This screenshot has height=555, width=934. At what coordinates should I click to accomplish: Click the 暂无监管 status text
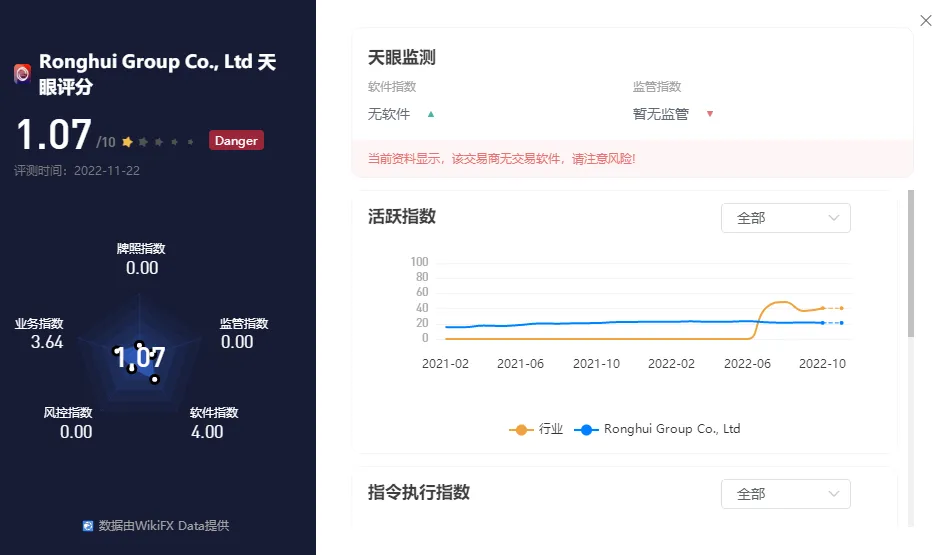(x=661, y=114)
